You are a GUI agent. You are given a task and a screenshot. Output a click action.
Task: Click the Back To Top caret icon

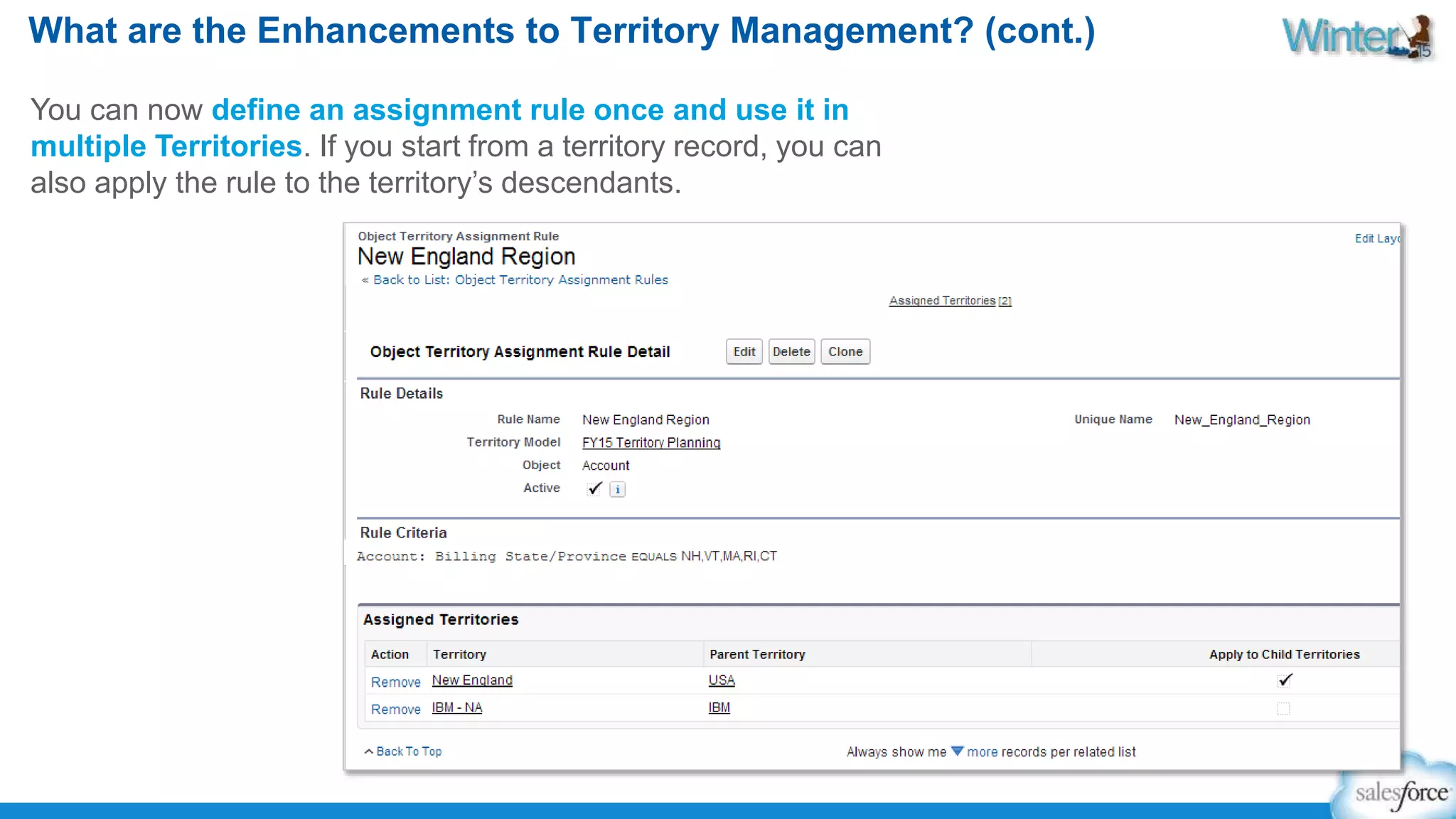369,751
